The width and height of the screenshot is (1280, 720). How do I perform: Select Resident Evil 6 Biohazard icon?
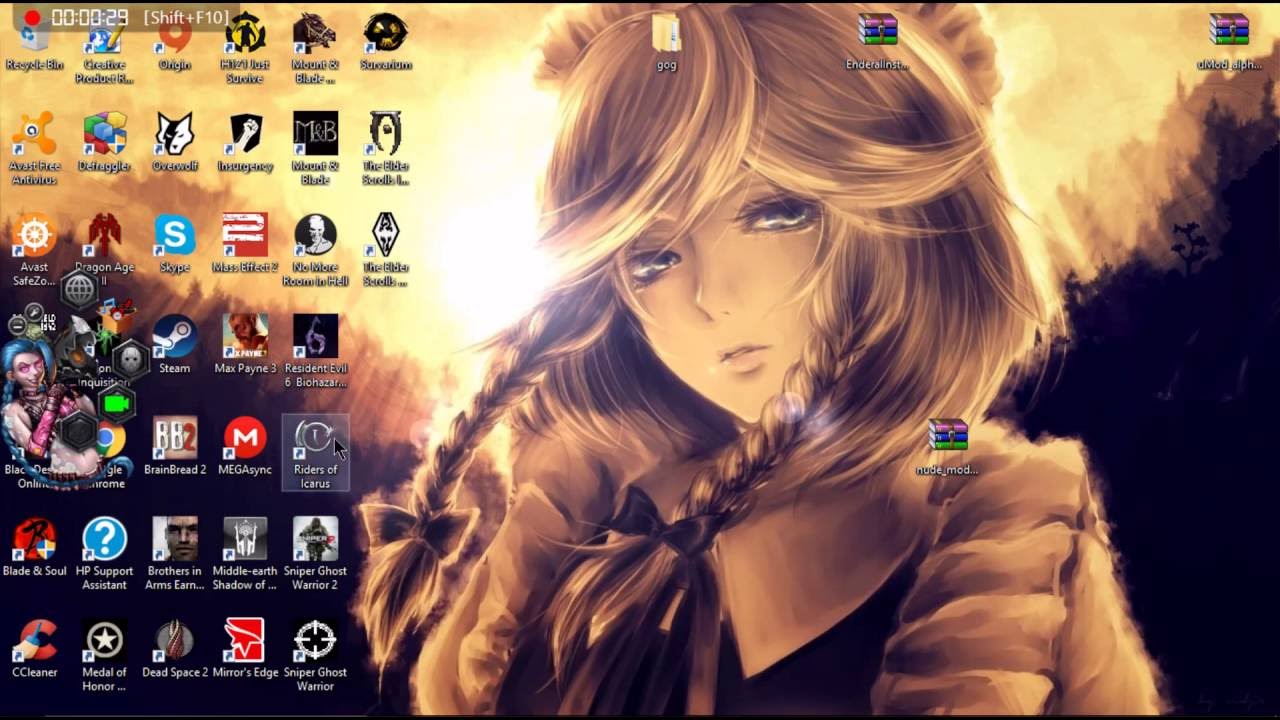tap(315, 351)
